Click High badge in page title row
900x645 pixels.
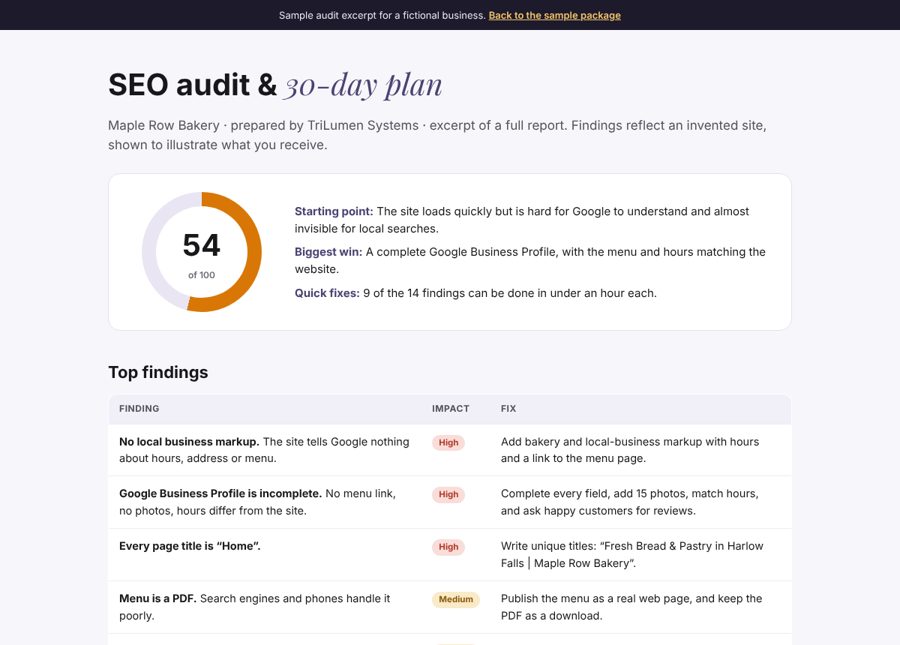tap(448, 547)
